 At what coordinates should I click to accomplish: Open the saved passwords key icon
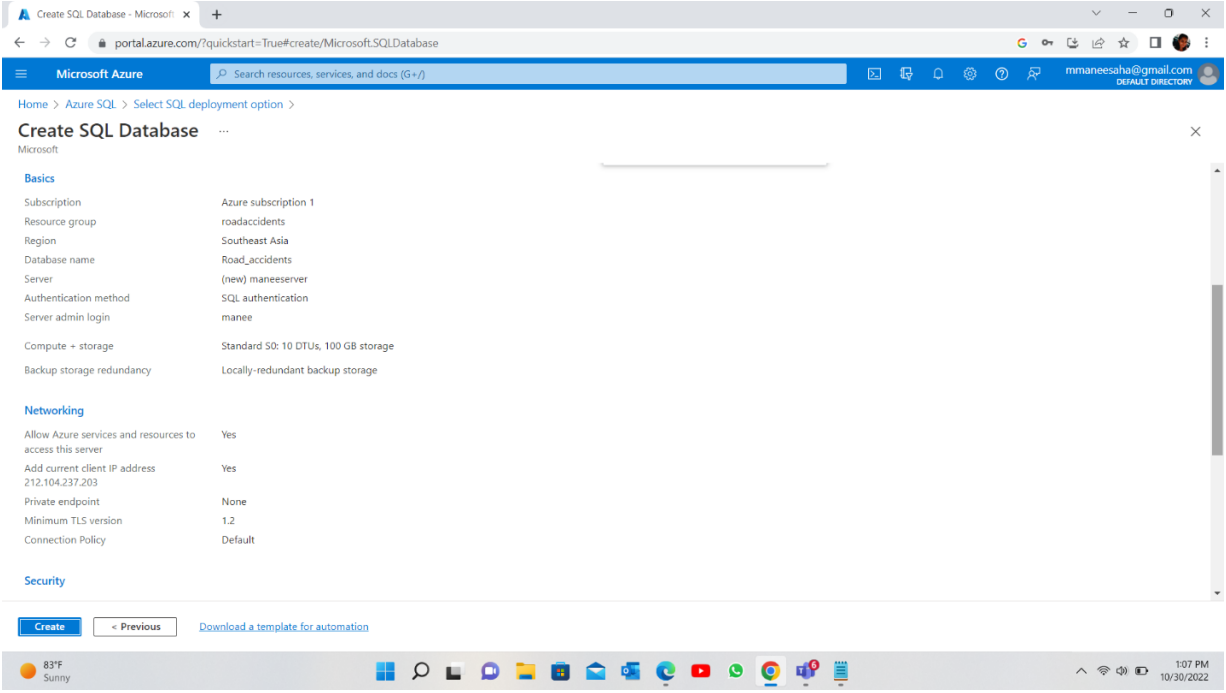(1047, 43)
